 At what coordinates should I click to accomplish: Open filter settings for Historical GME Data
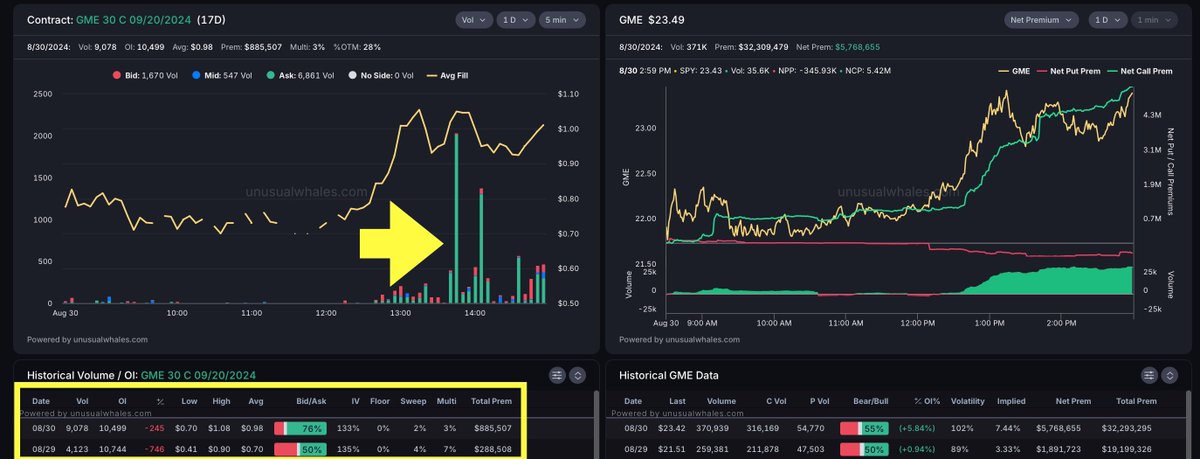(x=1150, y=375)
